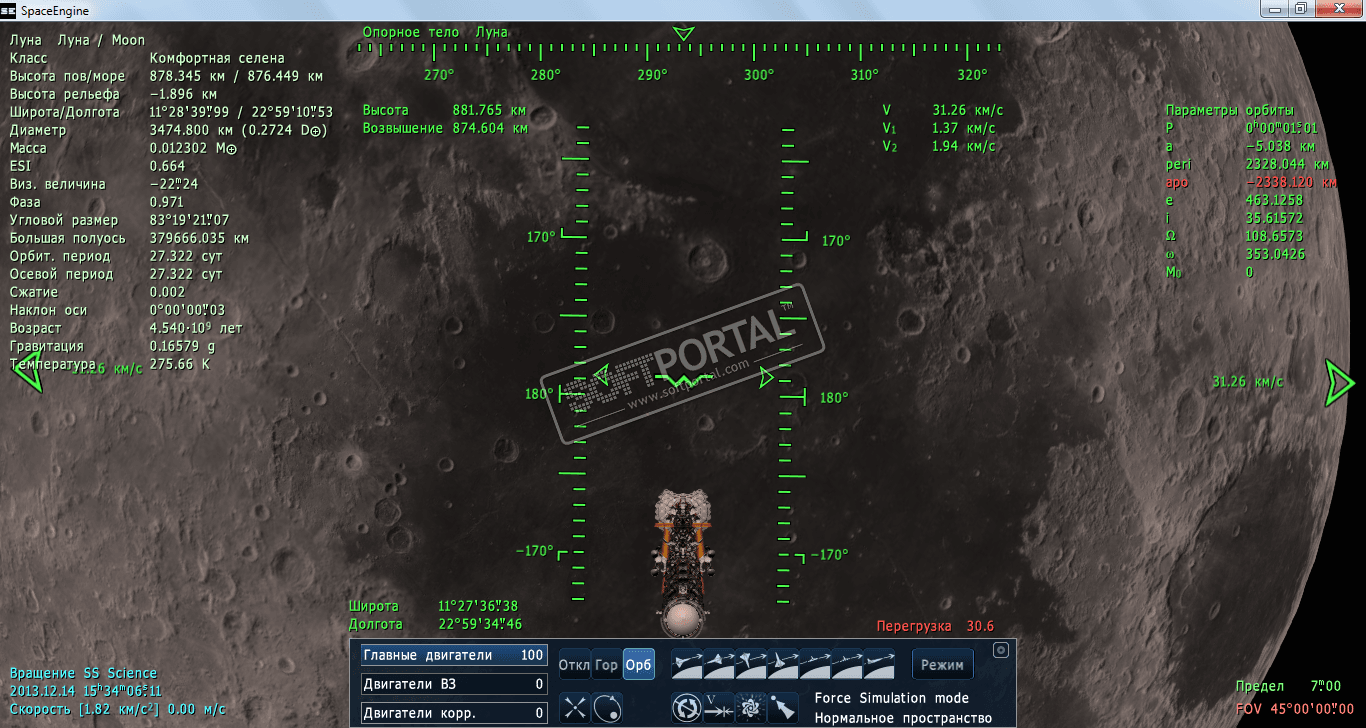Click the spiral warp icon
1366x728 pixels.
750,708
